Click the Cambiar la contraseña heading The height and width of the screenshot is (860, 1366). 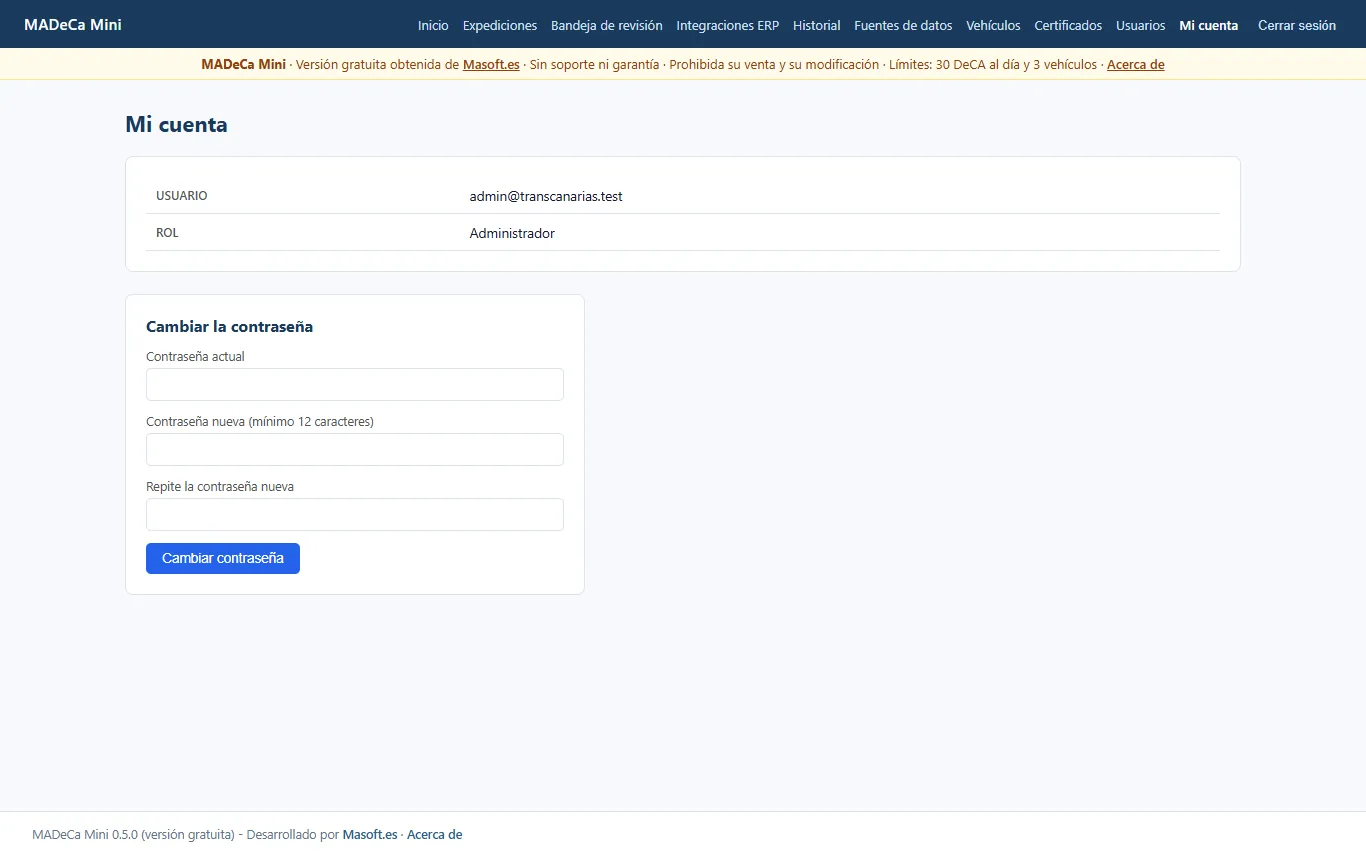click(229, 326)
